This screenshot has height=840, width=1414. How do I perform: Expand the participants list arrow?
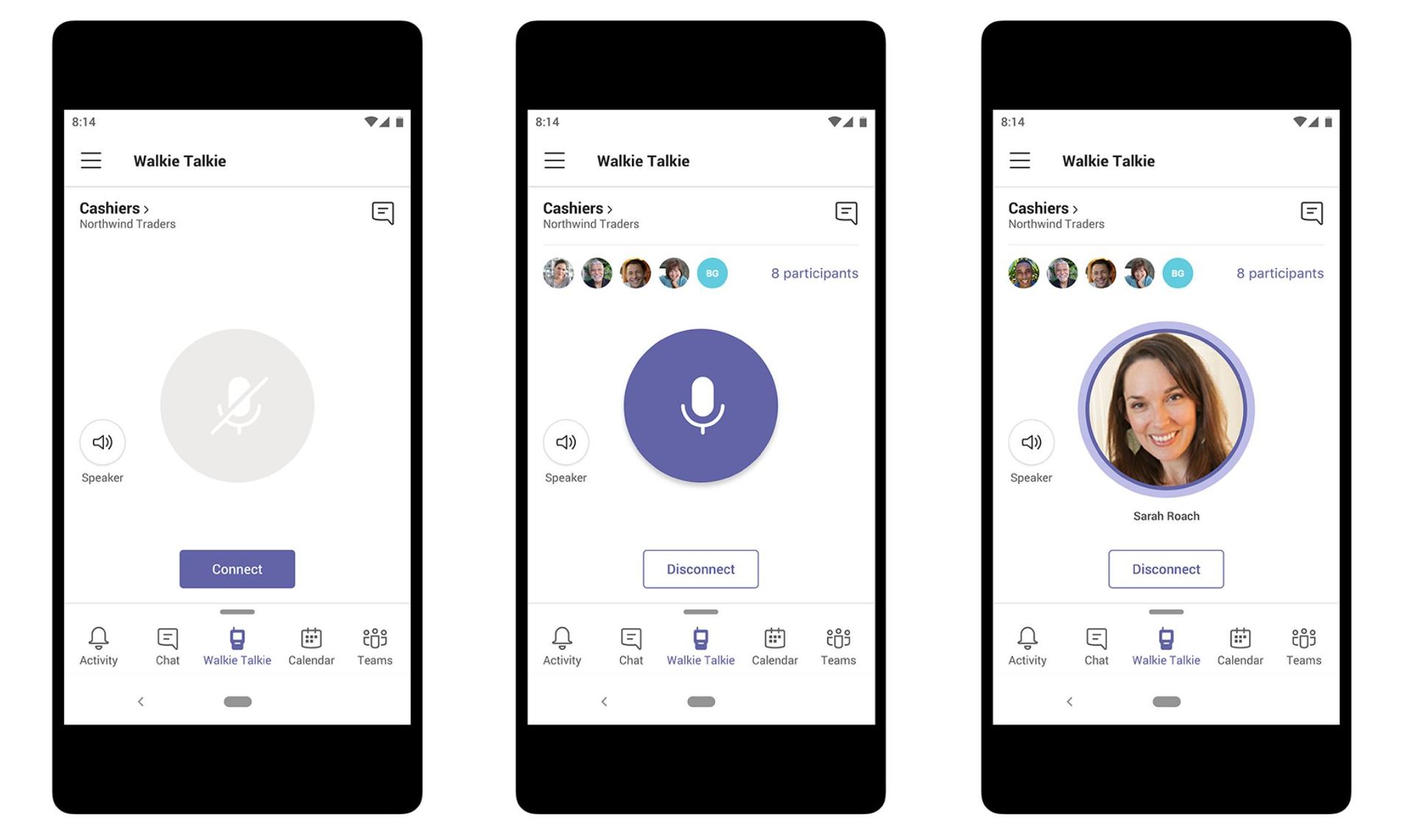609,208
